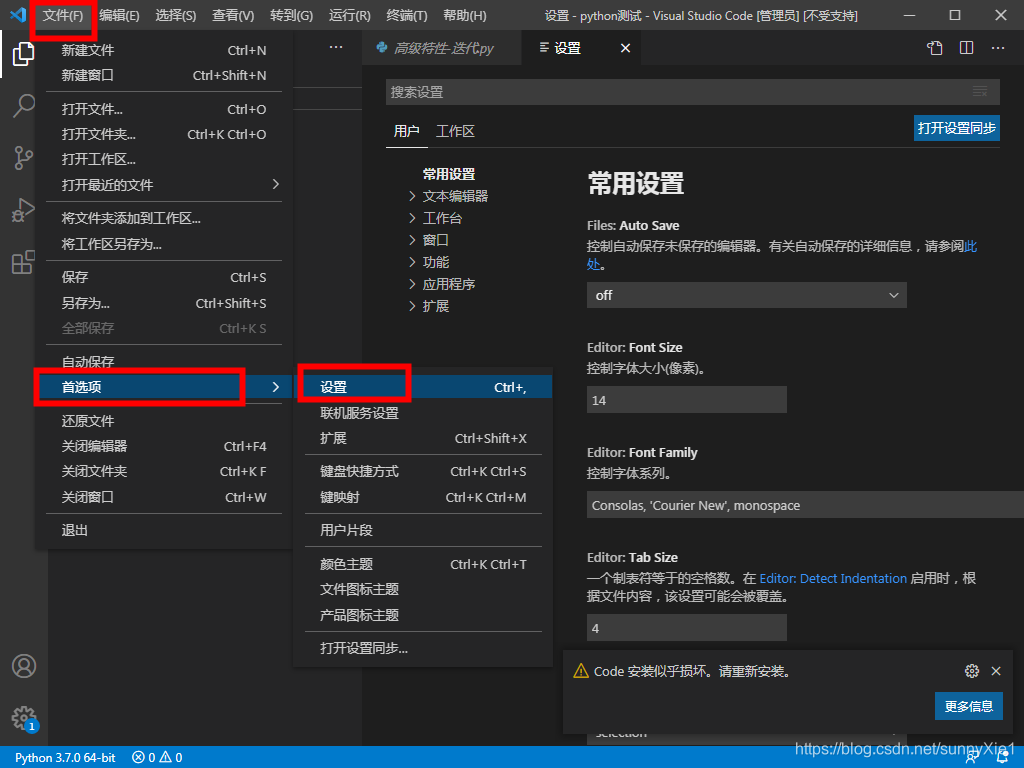Open the 文件(F) menu
Screen dimensions: 1024x768
tap(63, 15)
